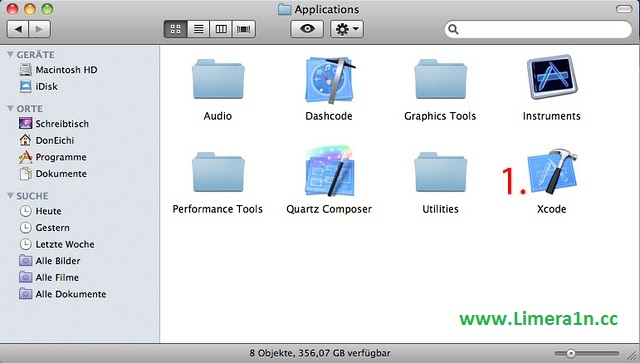Screen dimensions: 640x363
Task: Select the Xcode label
Action: (x=551, y=209)
